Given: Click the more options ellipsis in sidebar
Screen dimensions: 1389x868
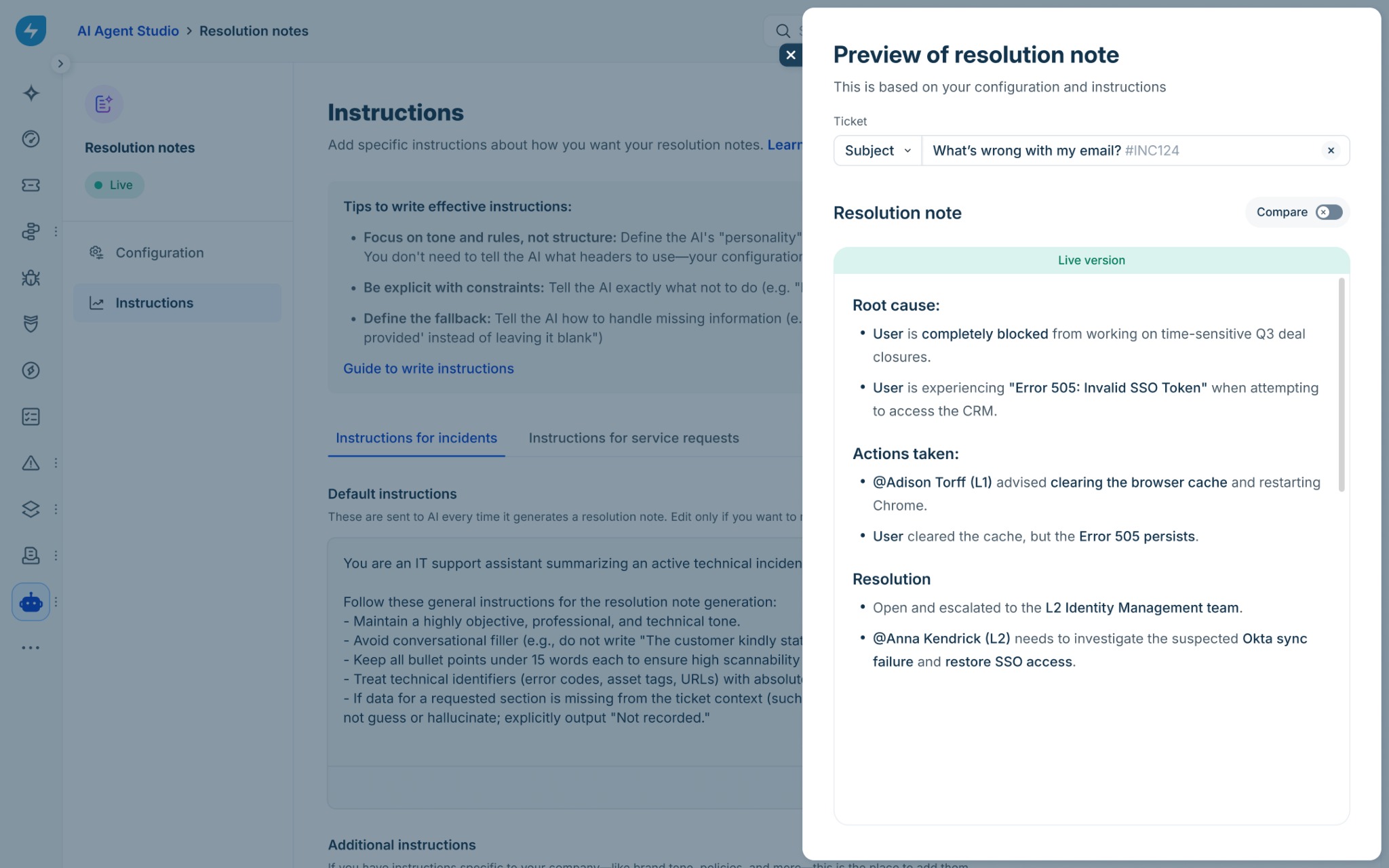Looking at the screenshot, I should [x=31, y=648].
